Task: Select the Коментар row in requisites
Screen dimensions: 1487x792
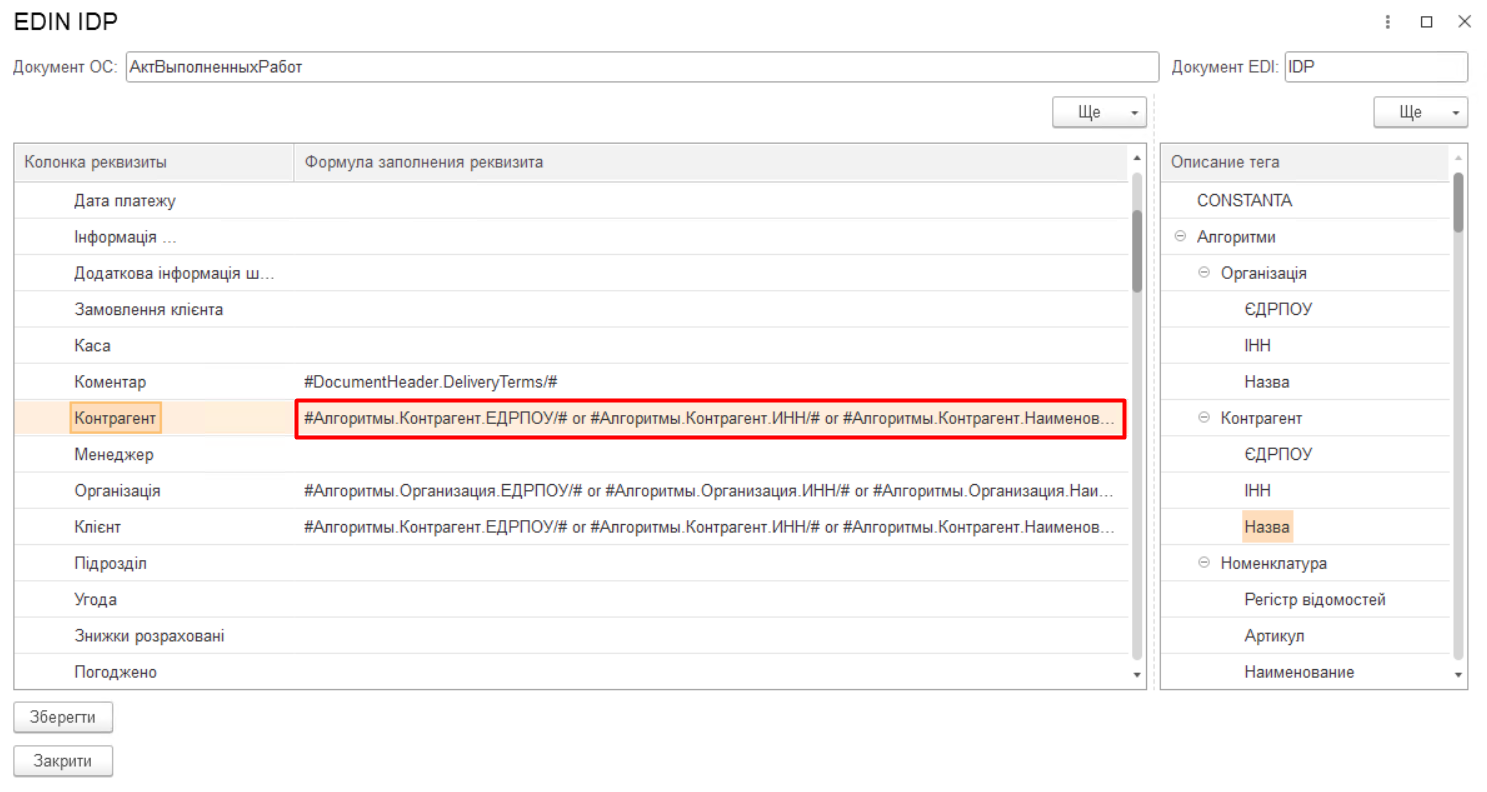Action: [x=110, y=382]
